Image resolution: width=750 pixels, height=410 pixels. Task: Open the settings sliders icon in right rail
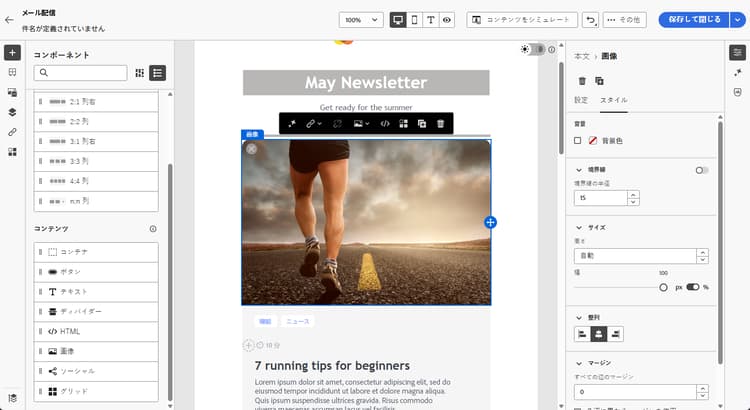click(738, 53)
